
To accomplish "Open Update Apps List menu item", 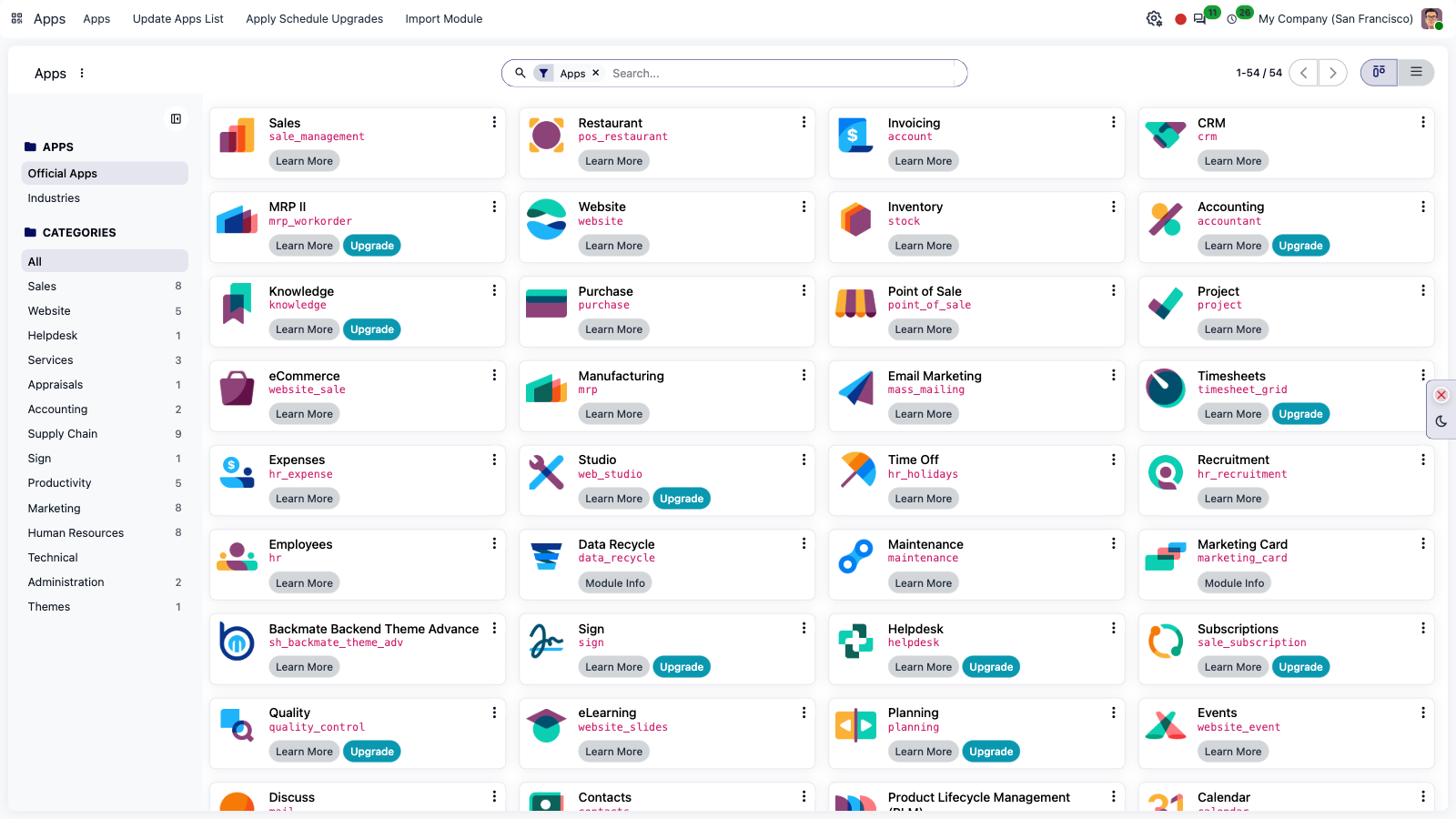I will tap(178, 18).
